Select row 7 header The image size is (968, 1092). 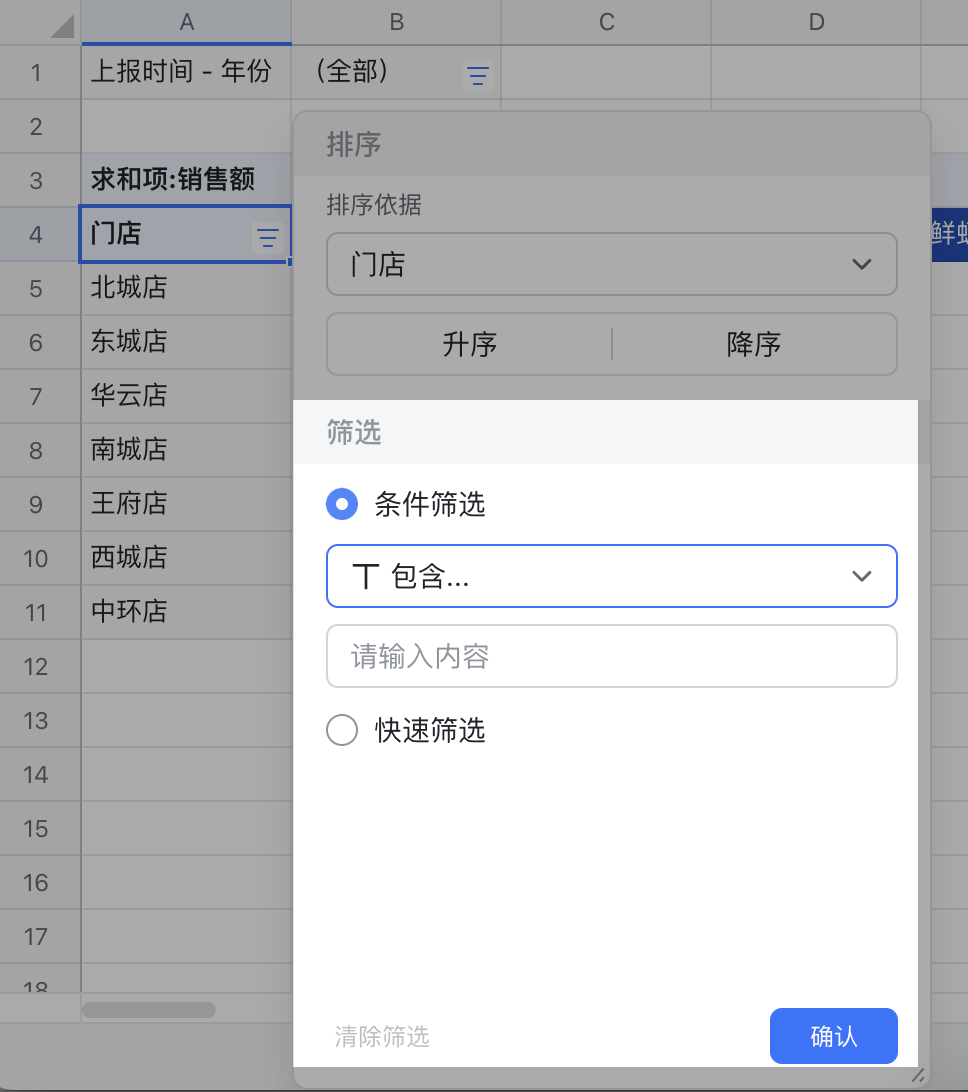[x=37, y=397]
